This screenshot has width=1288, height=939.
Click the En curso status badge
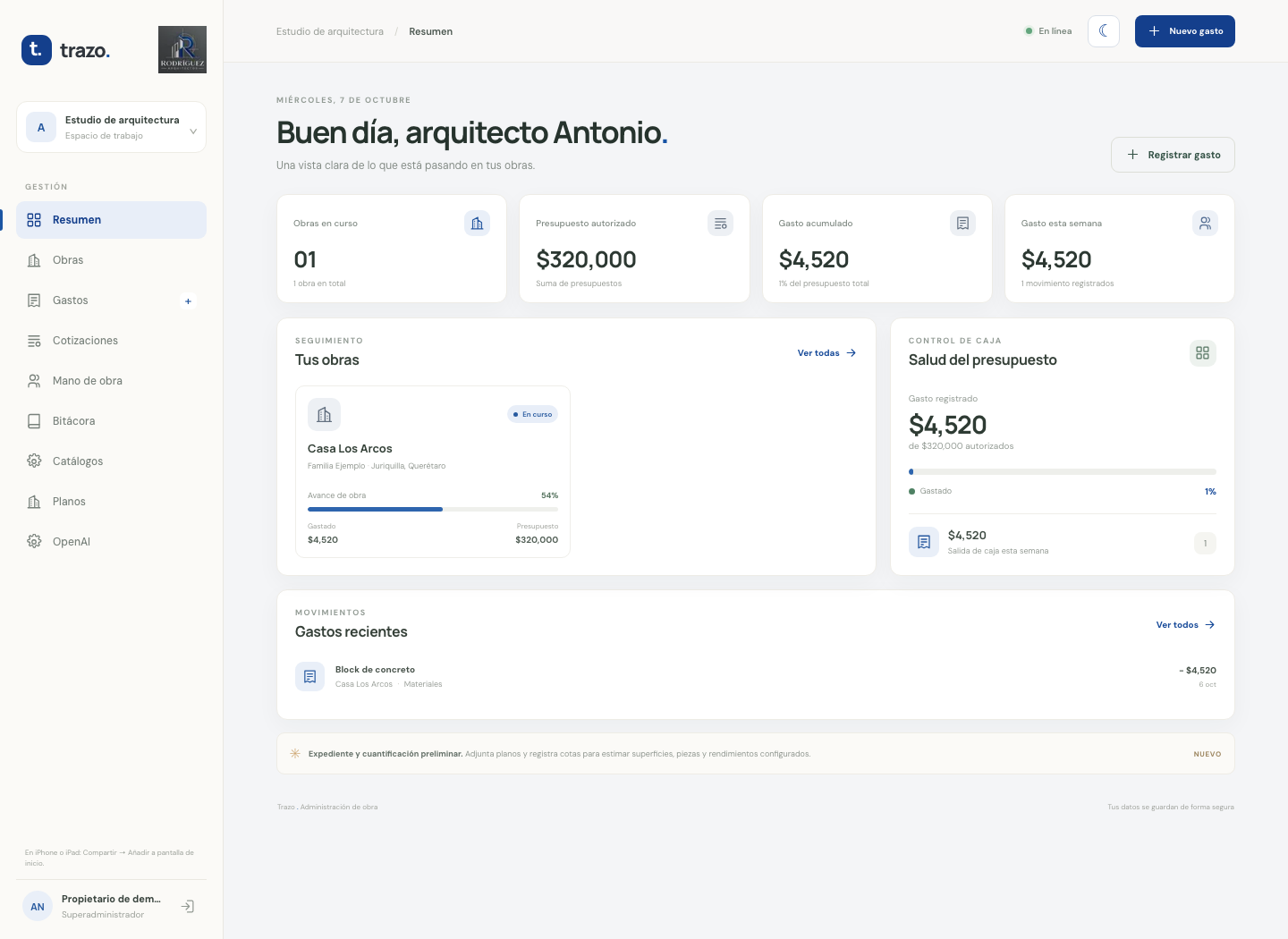pyautogui.click(x=533, y=414)
